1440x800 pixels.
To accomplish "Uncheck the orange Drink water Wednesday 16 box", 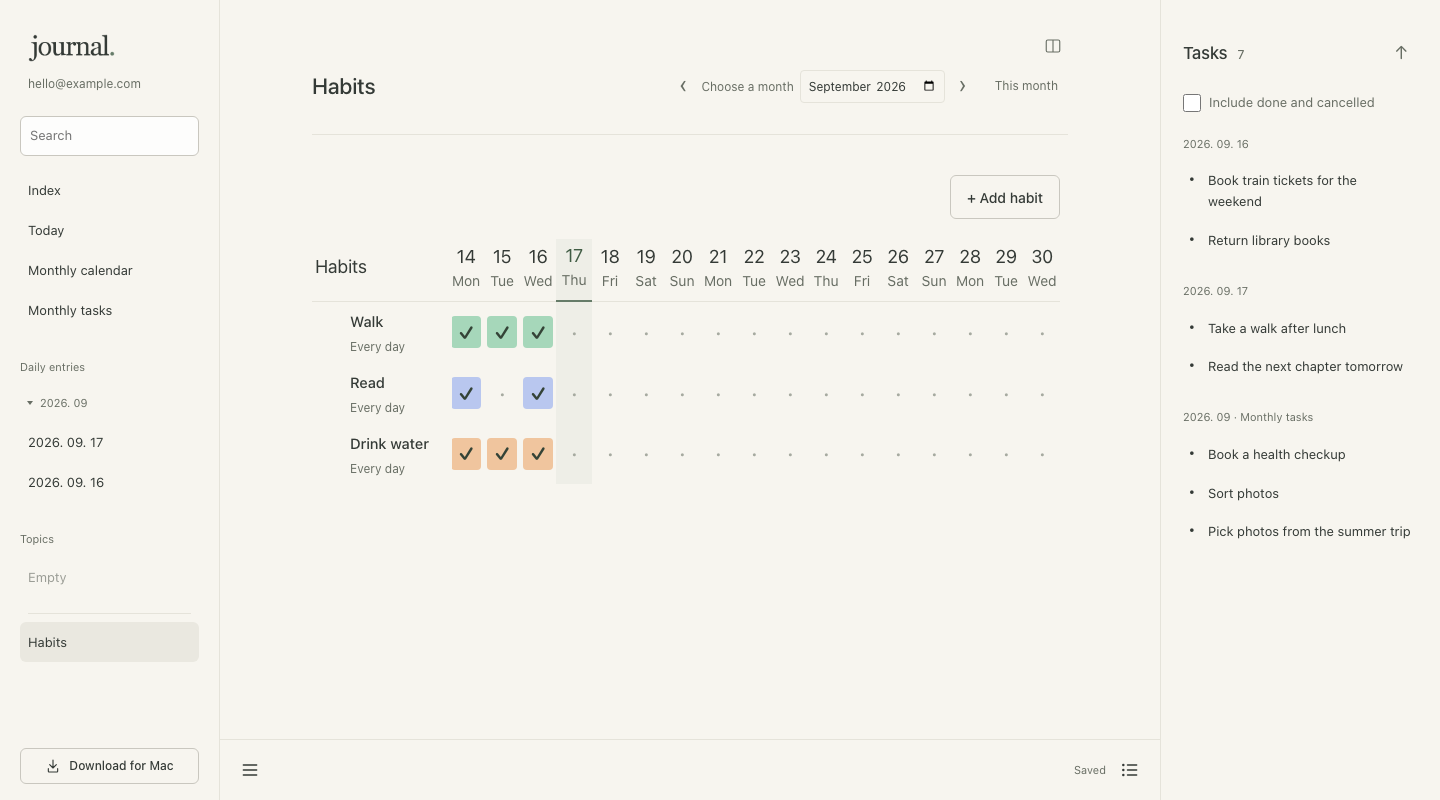I will coord(538,454).
